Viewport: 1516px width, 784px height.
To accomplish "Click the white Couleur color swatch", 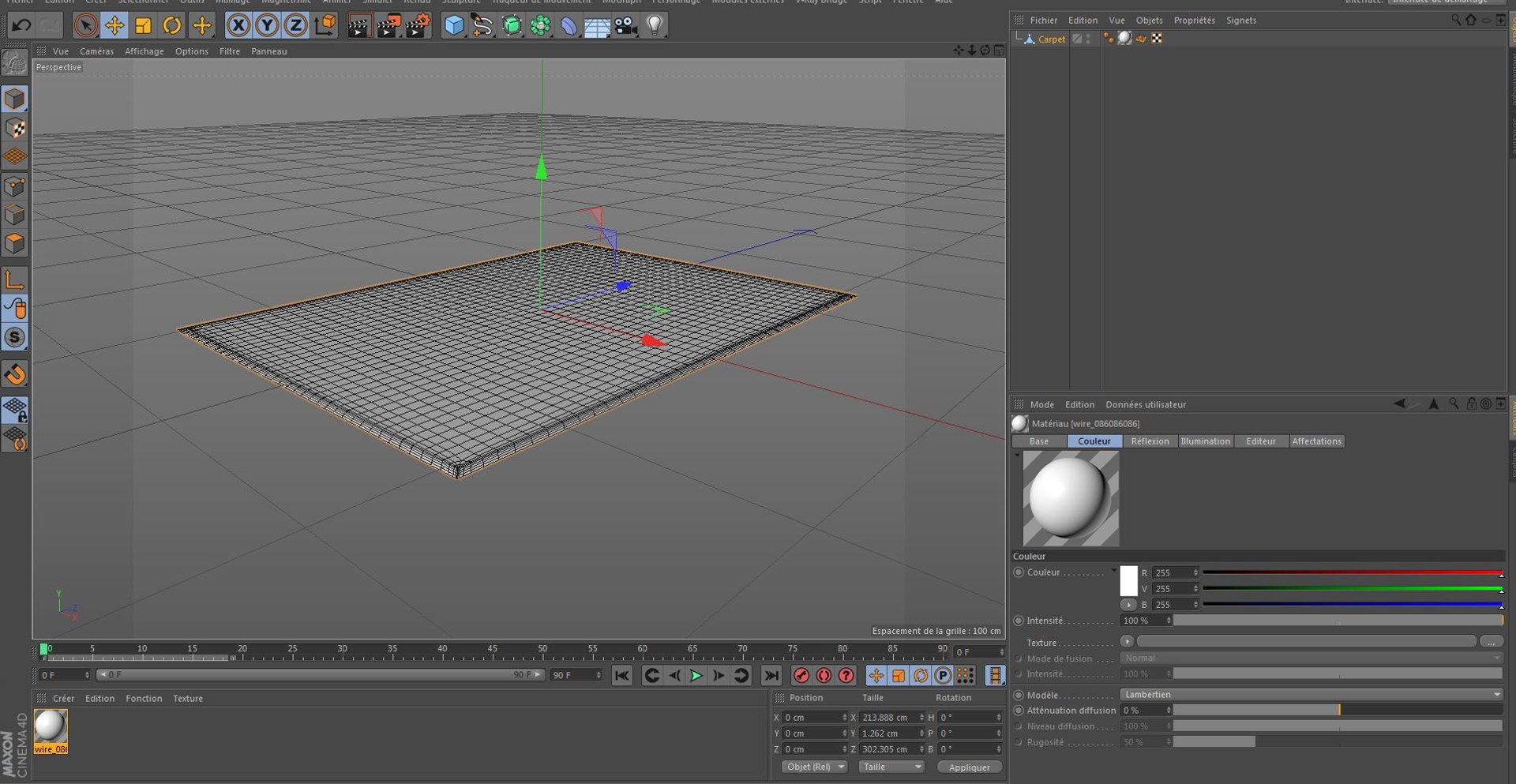I will [x=1128, y=581].
